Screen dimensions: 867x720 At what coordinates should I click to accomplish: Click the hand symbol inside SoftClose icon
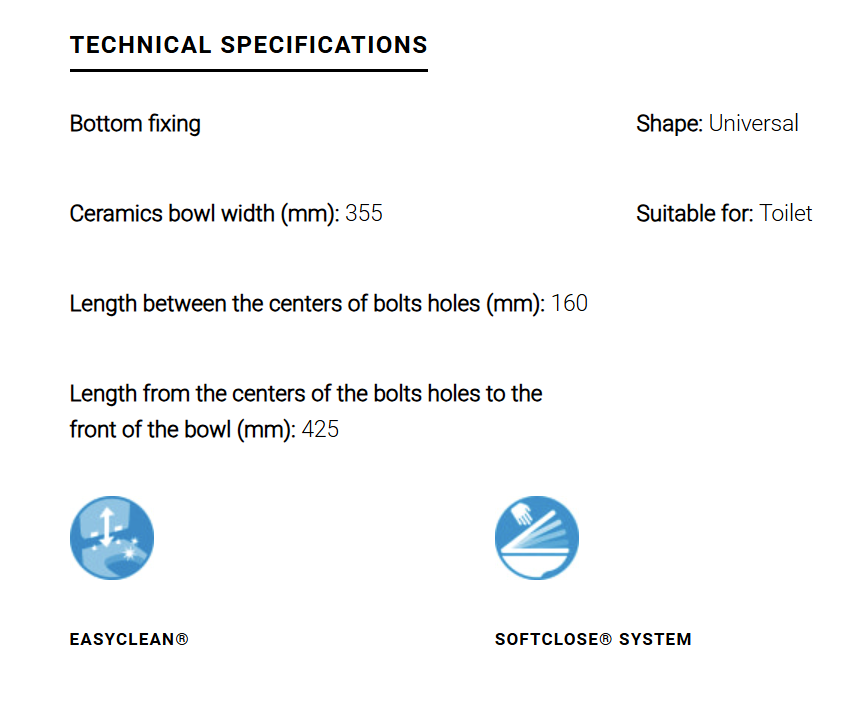[522, 513]
